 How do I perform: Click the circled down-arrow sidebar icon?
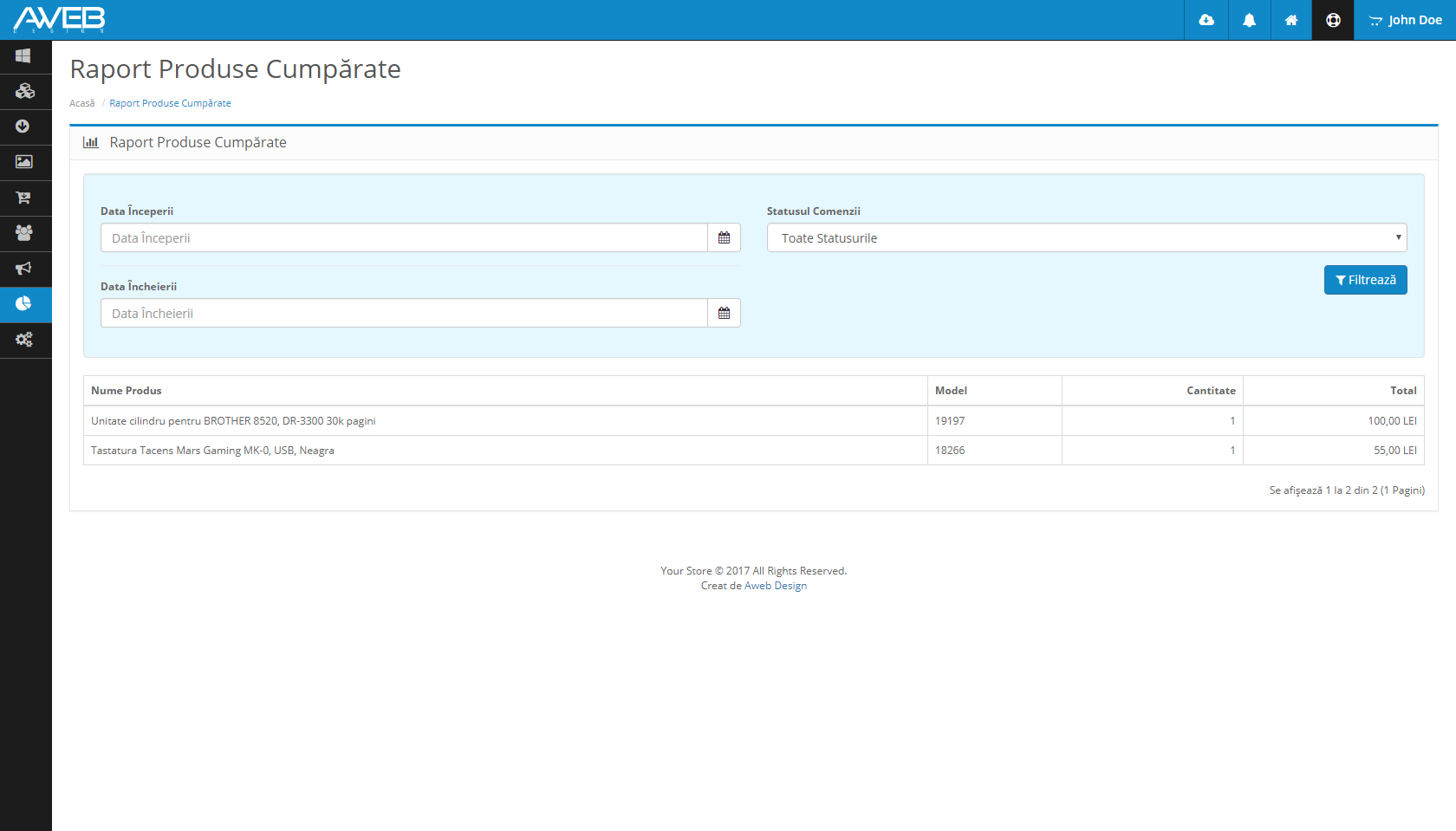23,127
